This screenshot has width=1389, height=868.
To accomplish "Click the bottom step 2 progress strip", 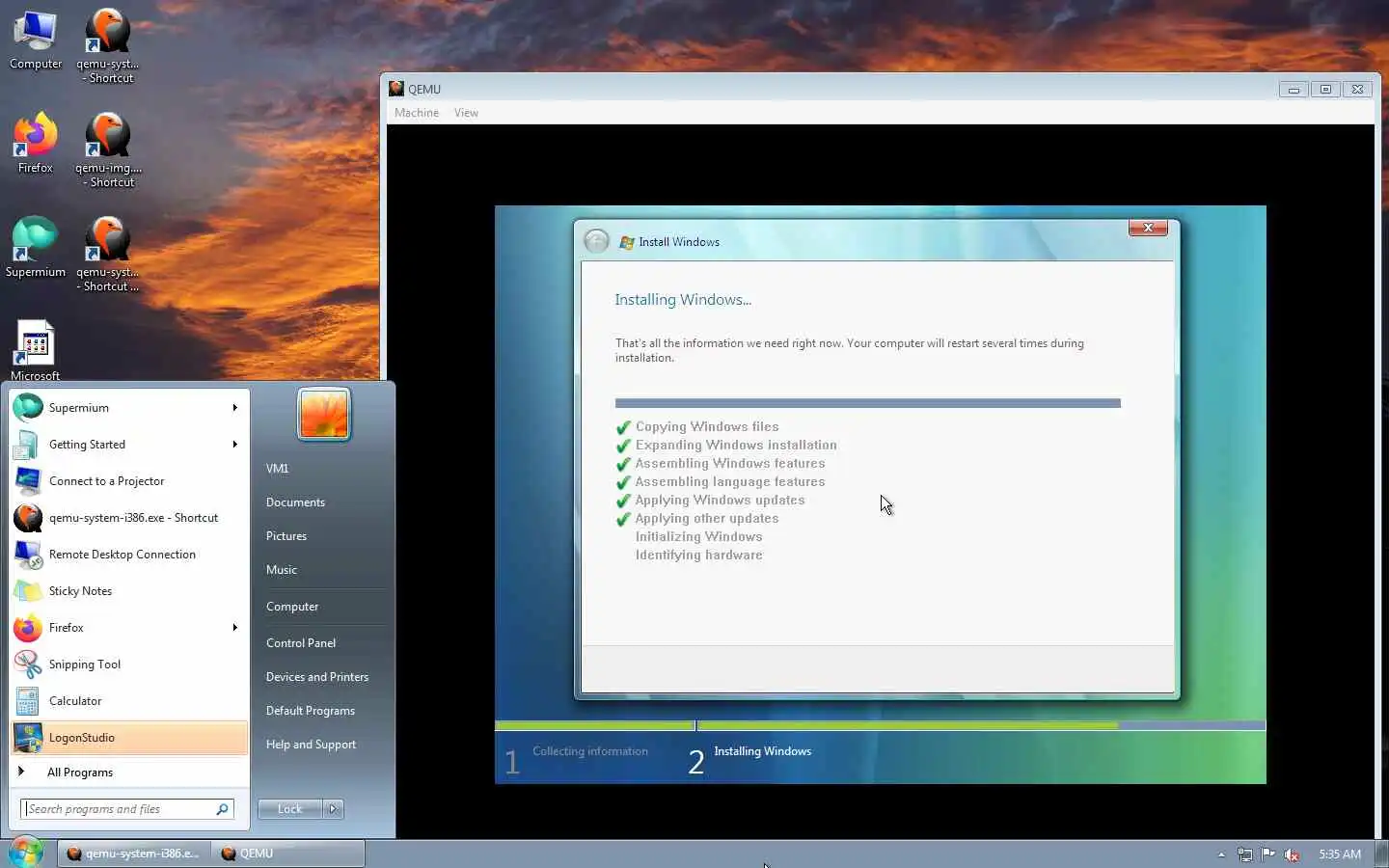I will click(x=981, y=725).
